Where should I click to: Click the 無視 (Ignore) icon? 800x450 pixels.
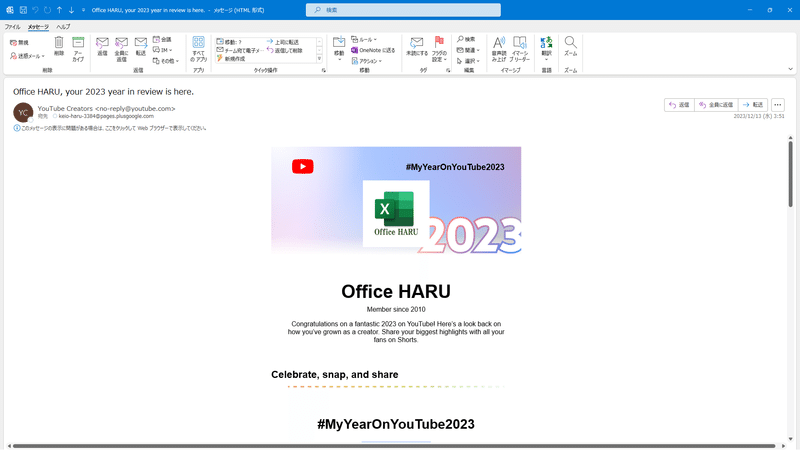(19, 43)
